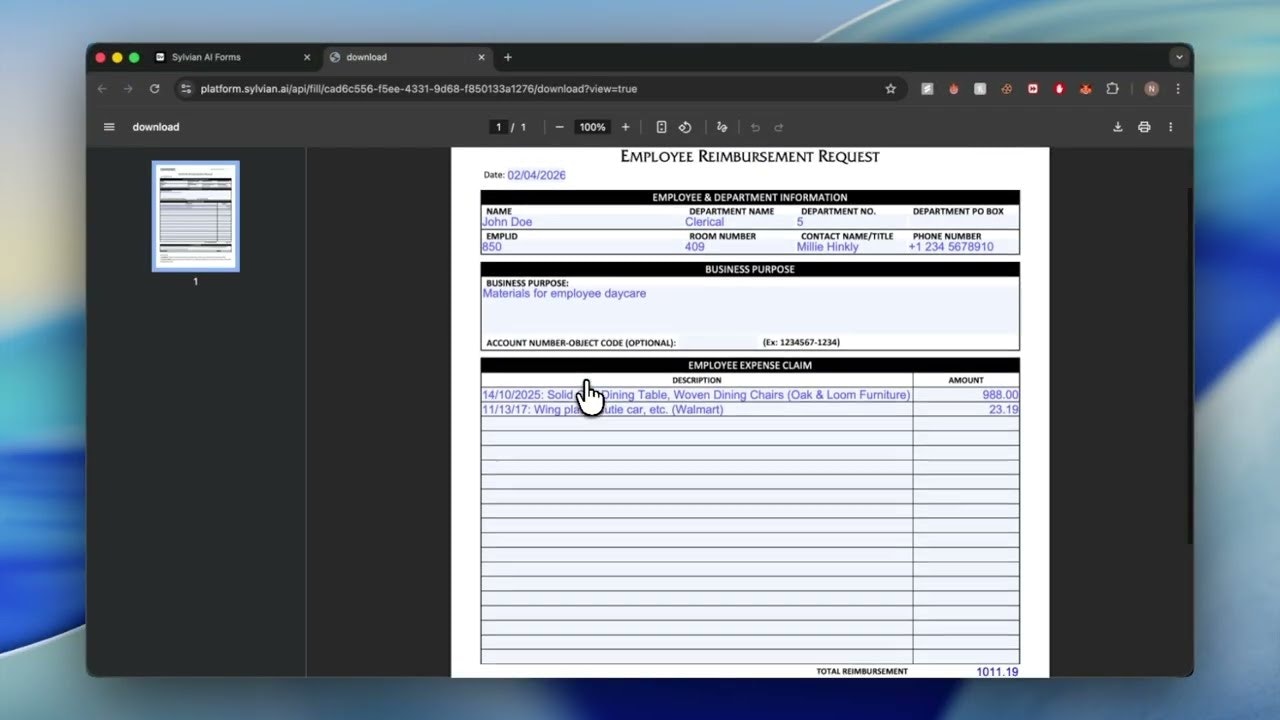Click the fit to page icon
This screenshot has height=720, width=1280.
[661, 127]
